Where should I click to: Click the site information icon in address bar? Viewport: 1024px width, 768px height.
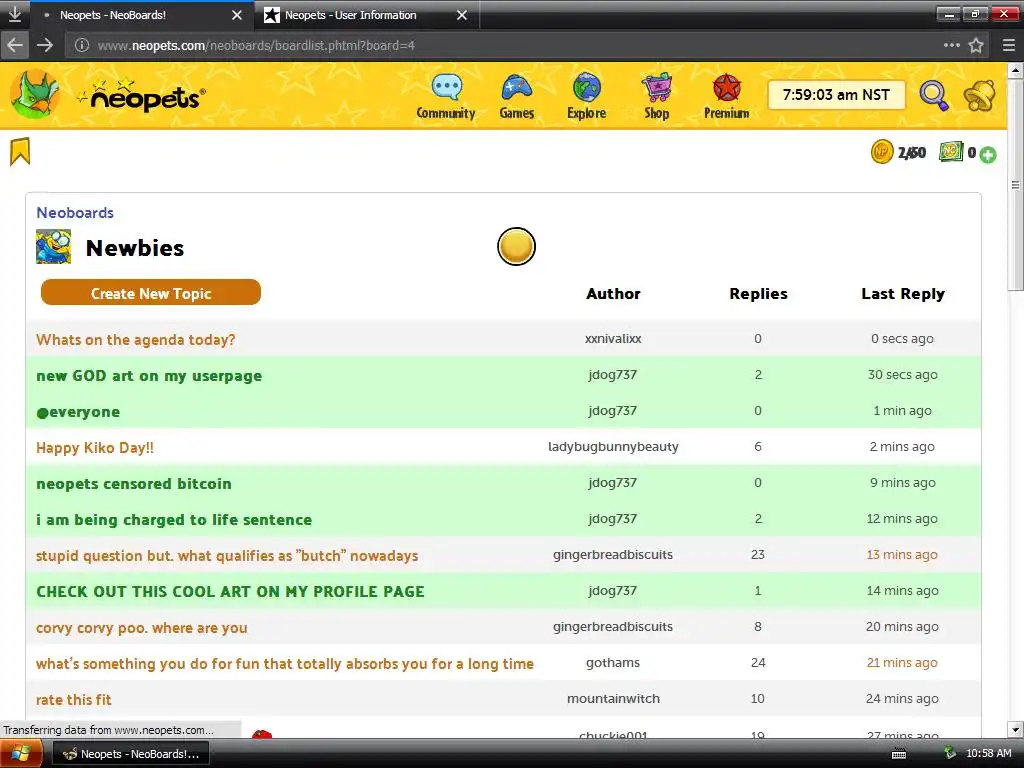[82, 45]
